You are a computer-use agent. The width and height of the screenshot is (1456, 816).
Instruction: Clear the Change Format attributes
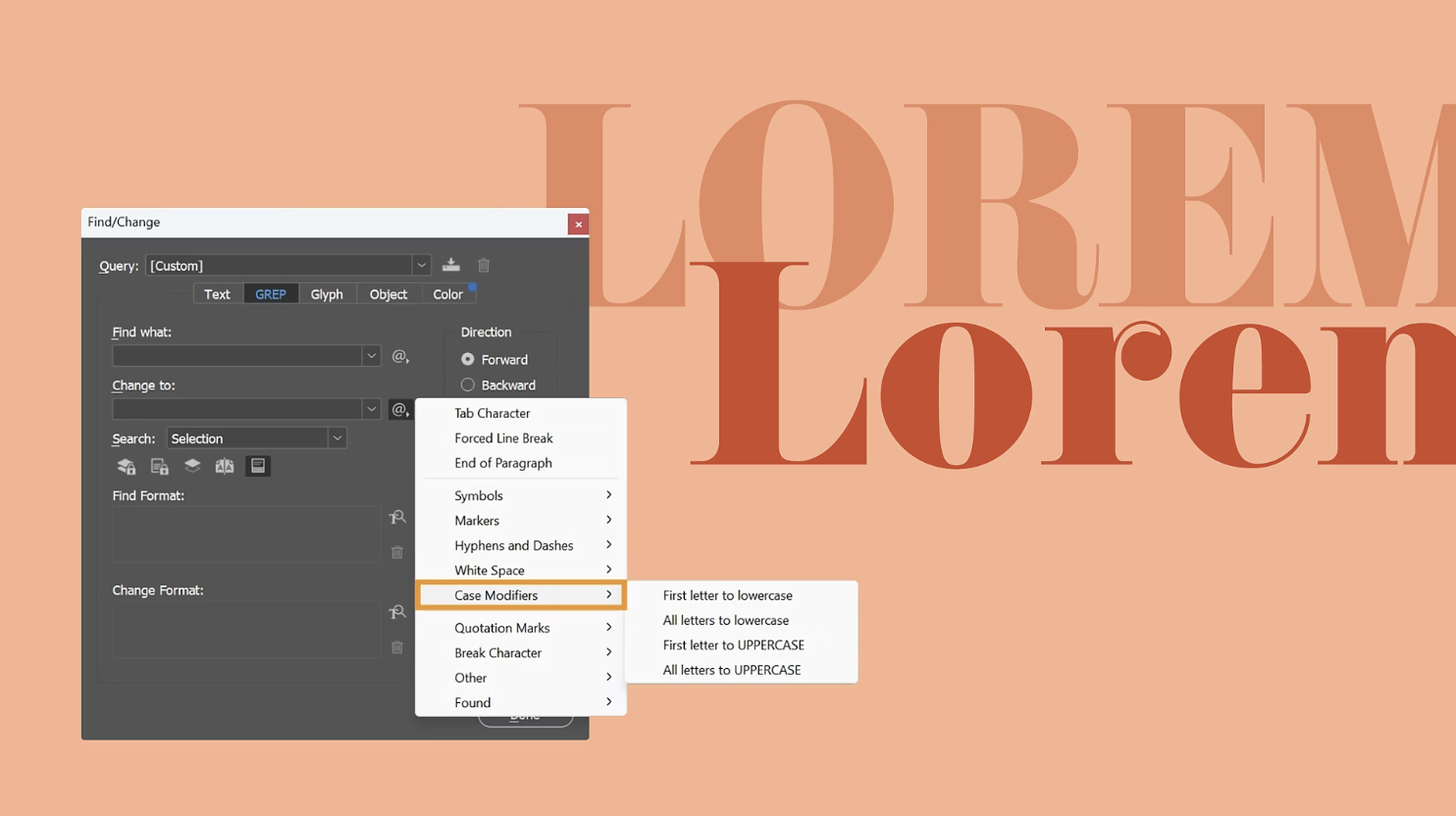(x=396, y=647)
